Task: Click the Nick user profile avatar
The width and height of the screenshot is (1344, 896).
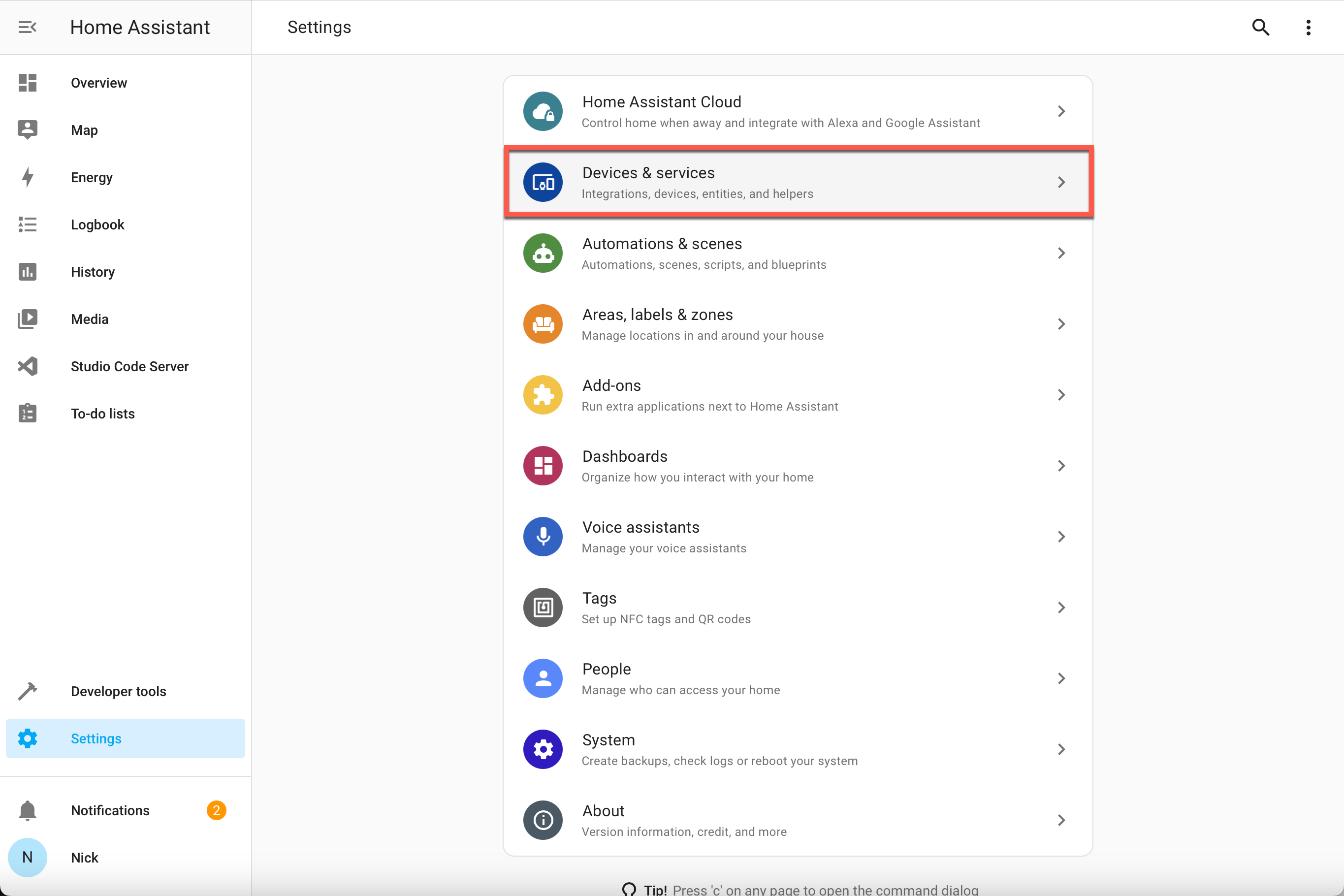Action: click(28, 857)
